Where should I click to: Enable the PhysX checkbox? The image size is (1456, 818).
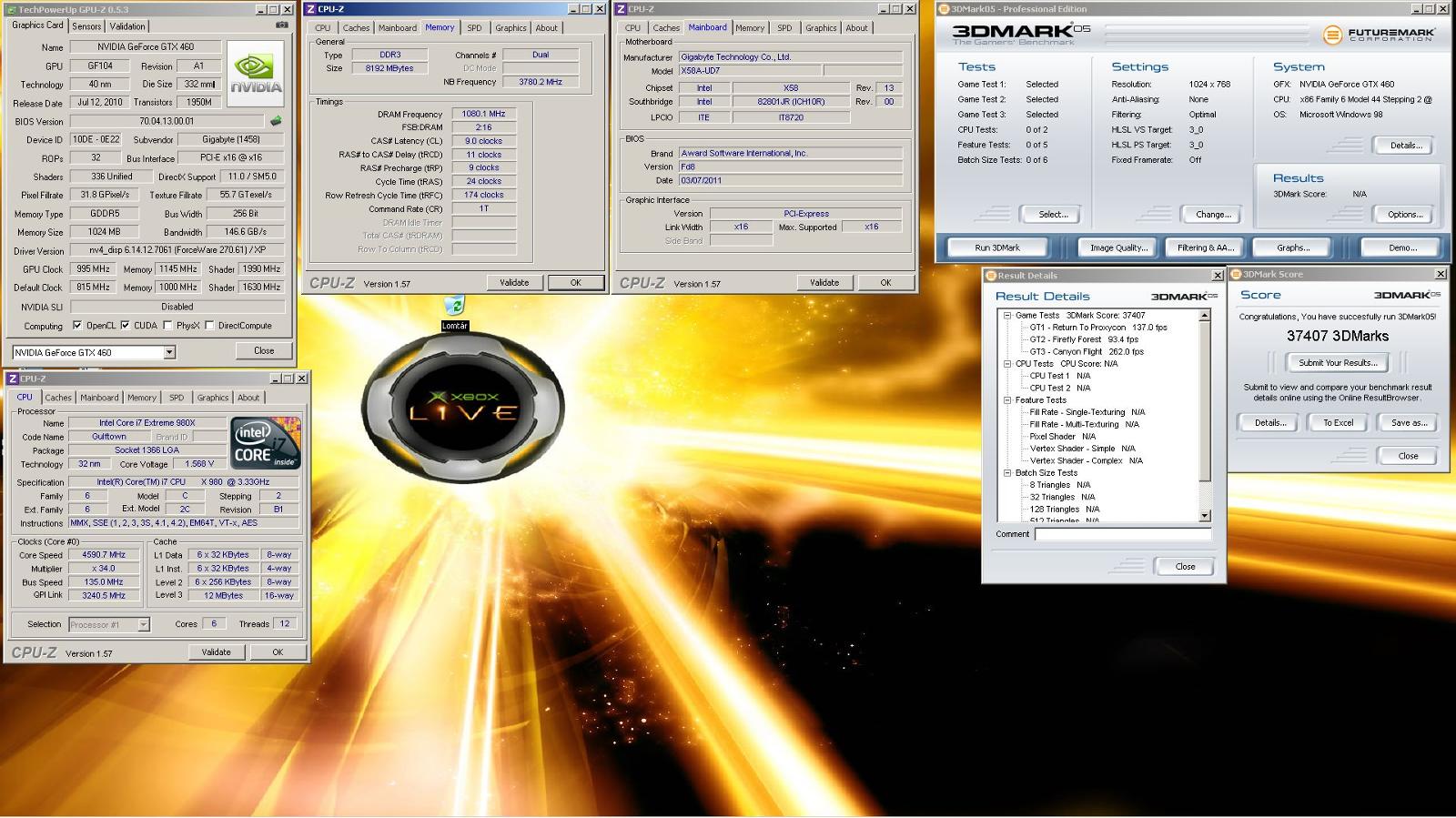[x=167, y=325]
